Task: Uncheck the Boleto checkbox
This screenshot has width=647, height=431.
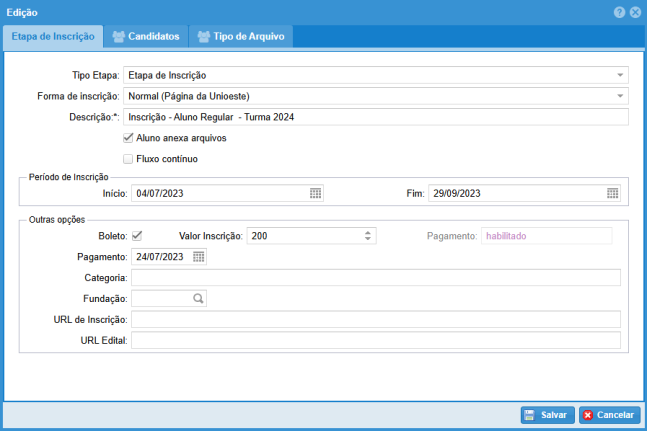Action: 137,236
